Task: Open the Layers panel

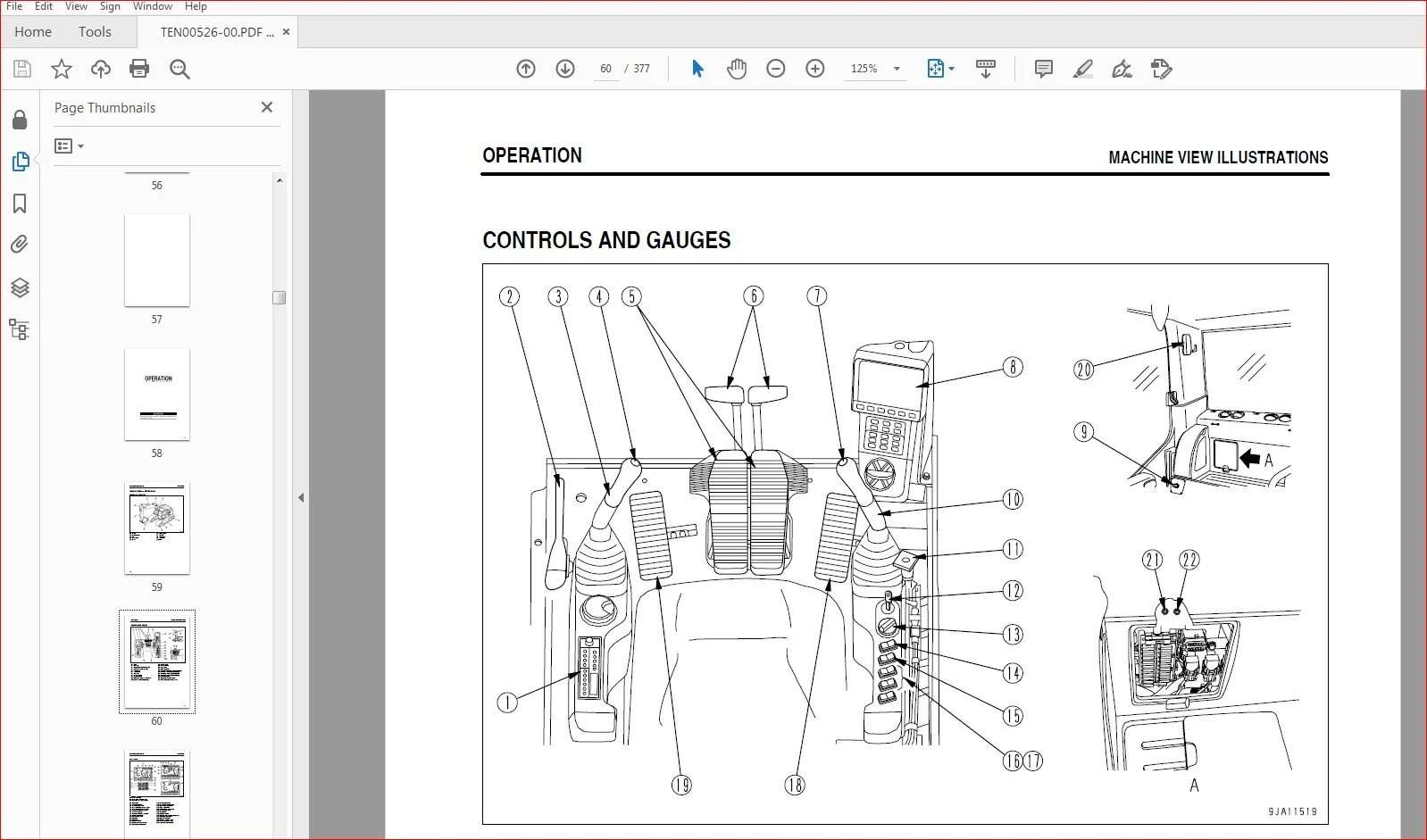Action: (x=20, y=287)
